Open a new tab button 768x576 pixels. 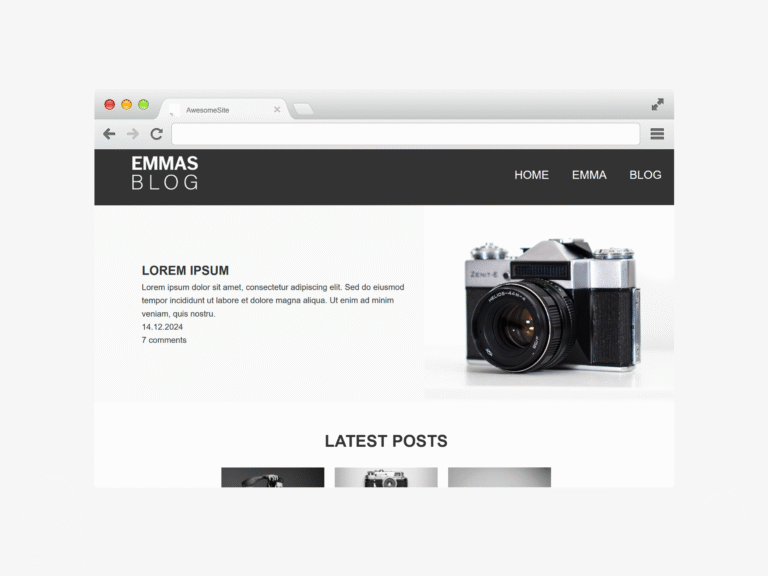tap(303, 109)
